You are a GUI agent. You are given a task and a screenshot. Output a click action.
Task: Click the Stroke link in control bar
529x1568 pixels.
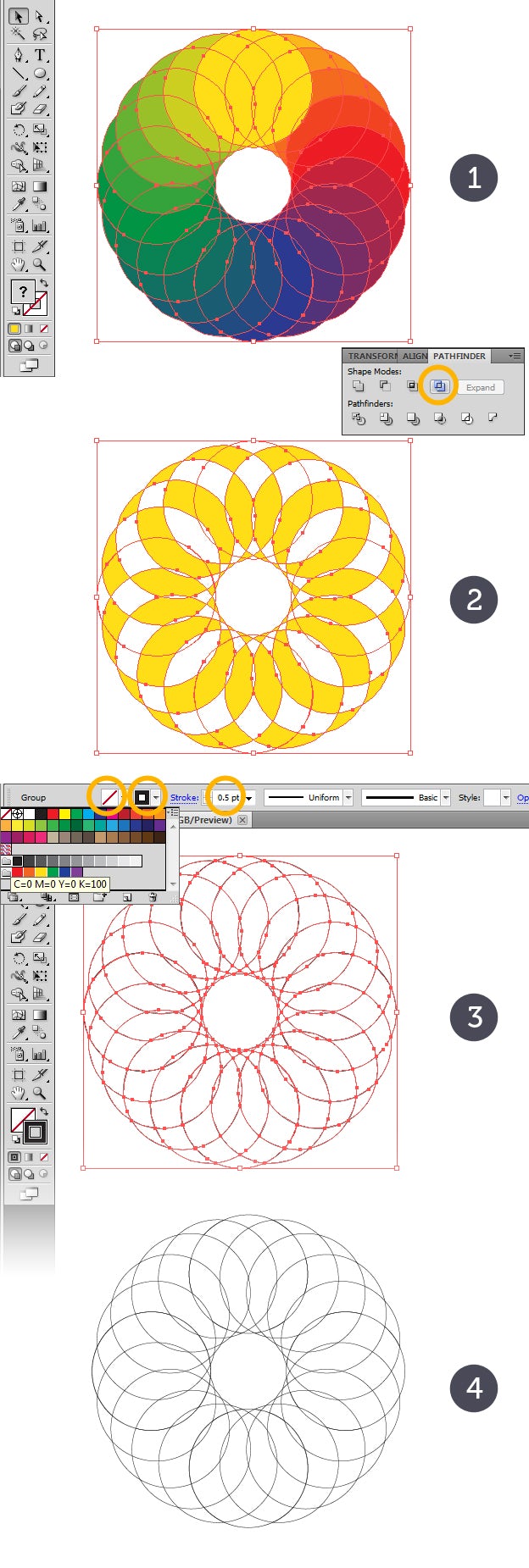pyautogui.click(x=184, y=798)
